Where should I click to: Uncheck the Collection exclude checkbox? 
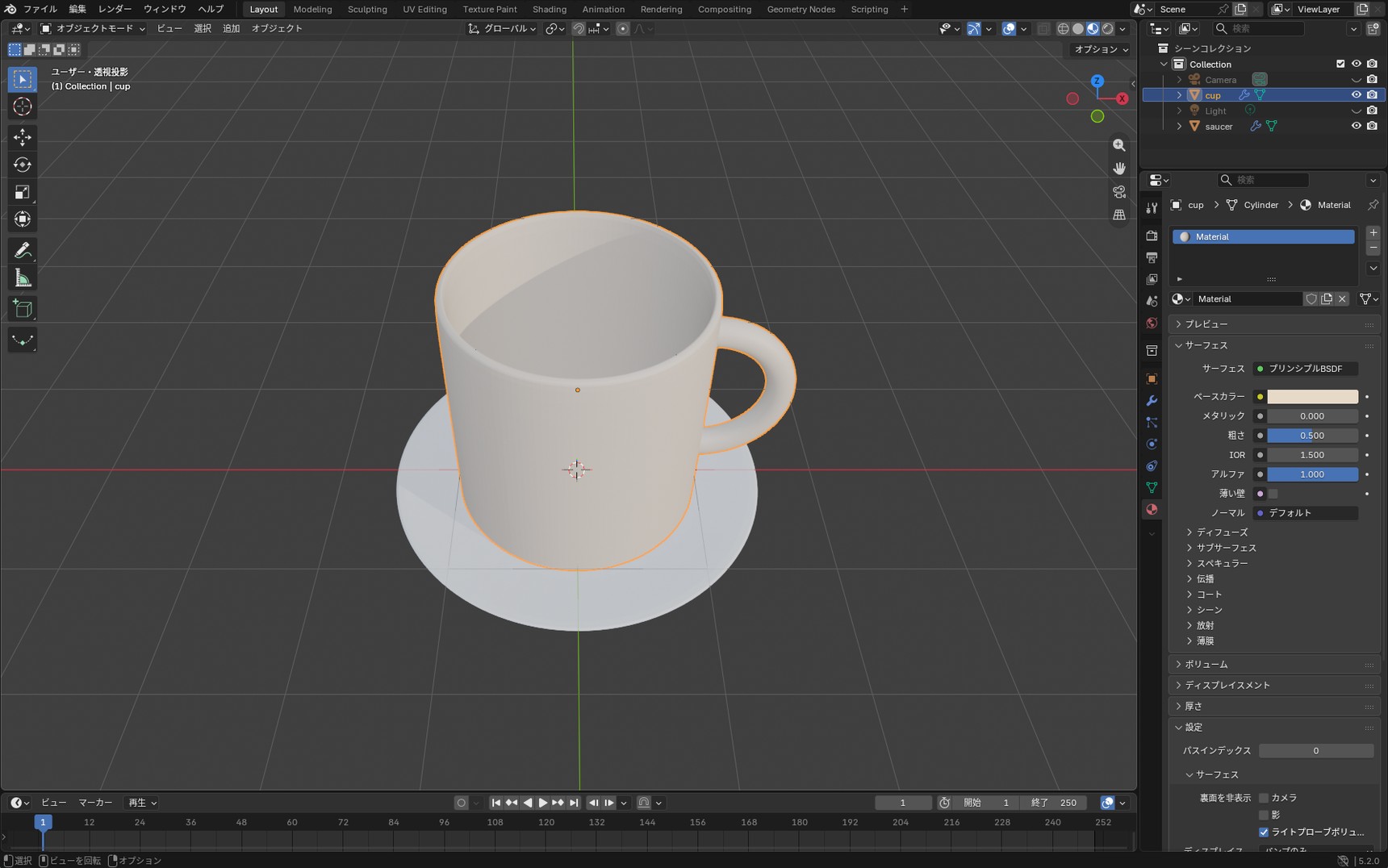point(1340,64)
